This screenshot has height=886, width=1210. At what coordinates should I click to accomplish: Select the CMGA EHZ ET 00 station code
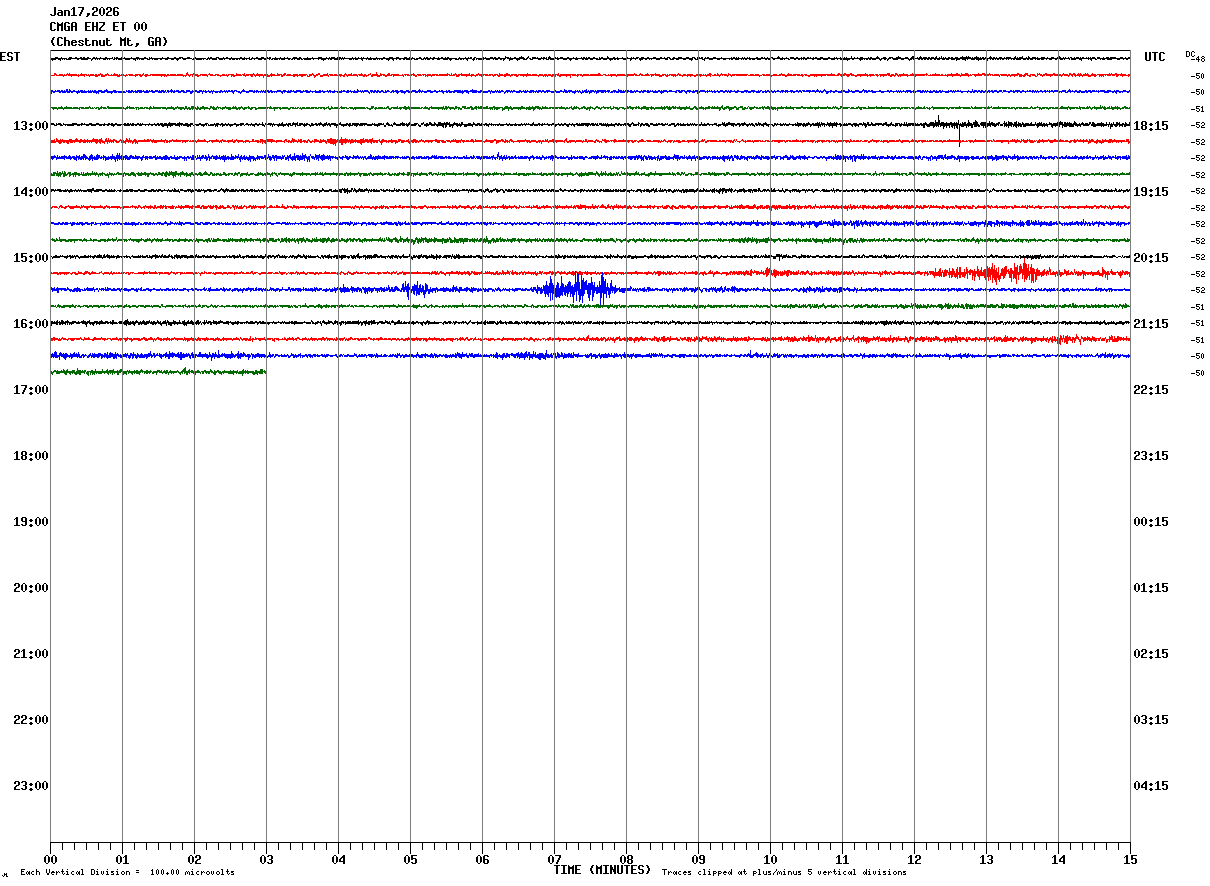click(x=98, y=27)
